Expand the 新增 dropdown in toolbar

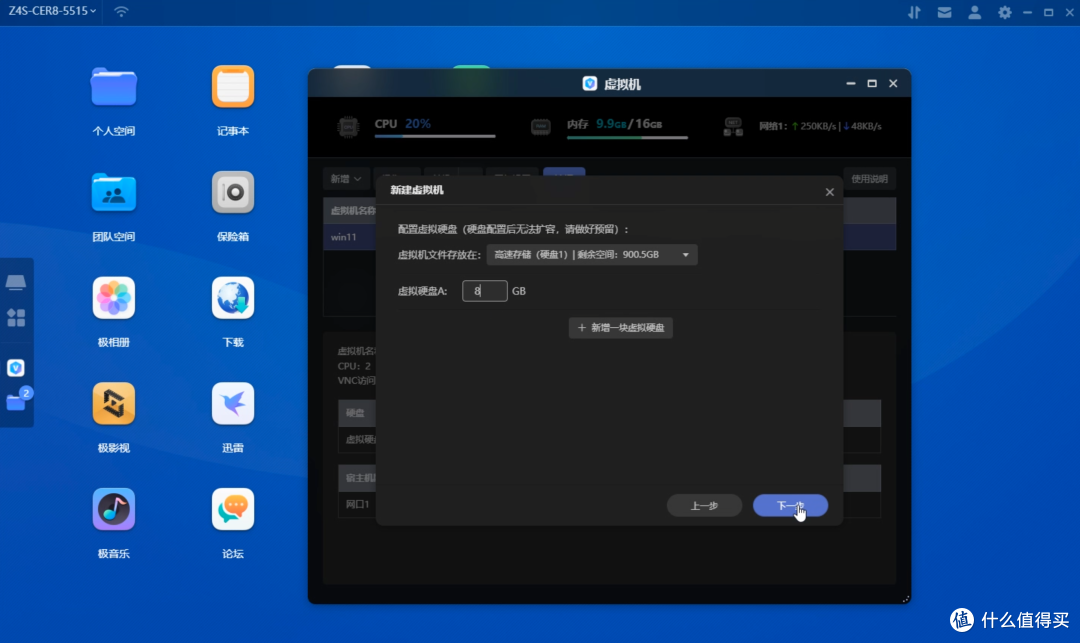346,179
